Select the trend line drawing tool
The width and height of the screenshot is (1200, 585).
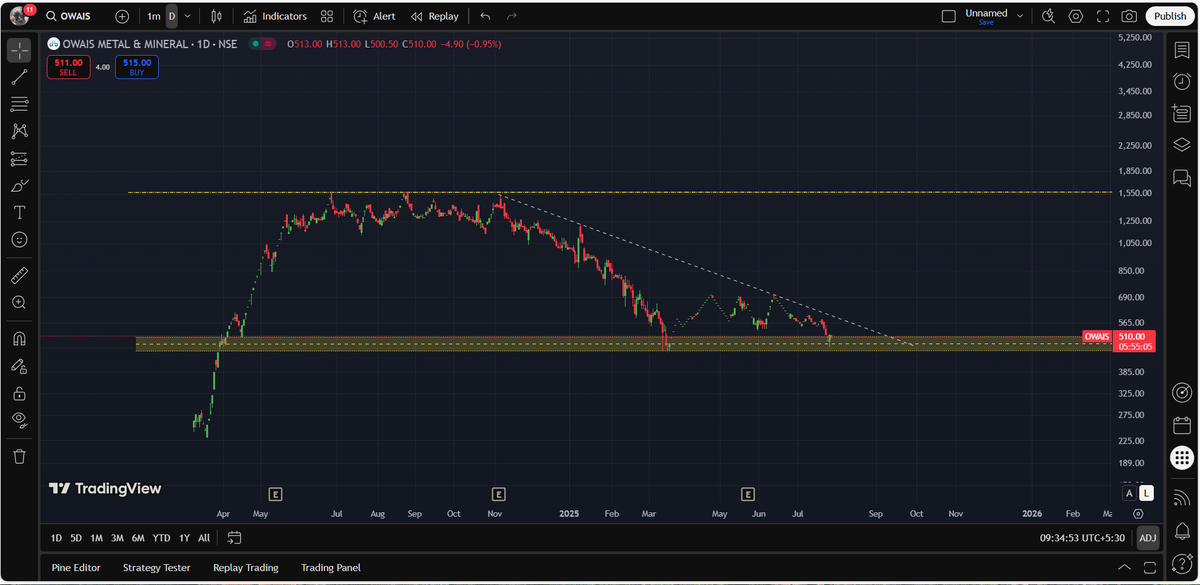(19, 77)
